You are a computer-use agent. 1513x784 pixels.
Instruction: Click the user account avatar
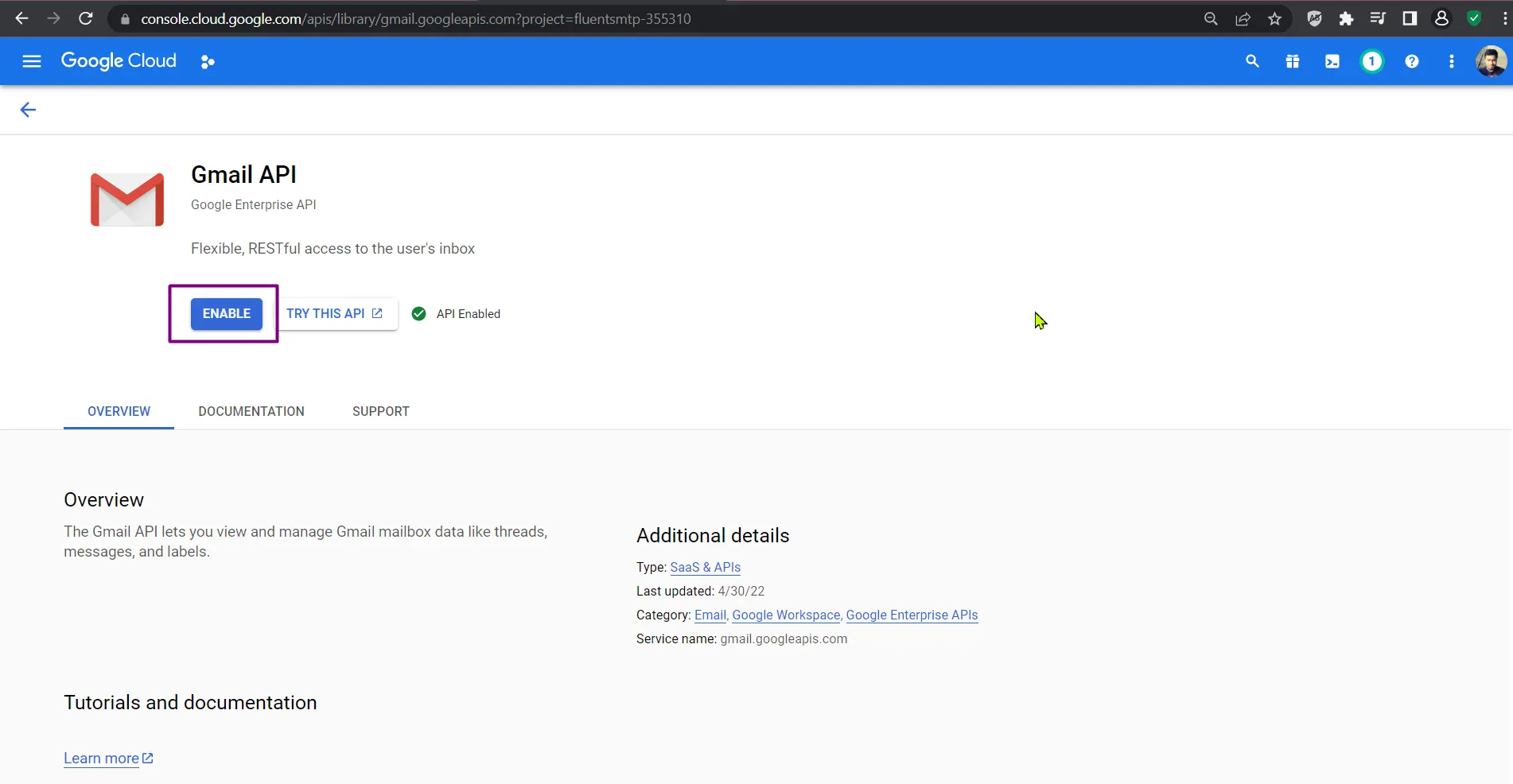1490,61
